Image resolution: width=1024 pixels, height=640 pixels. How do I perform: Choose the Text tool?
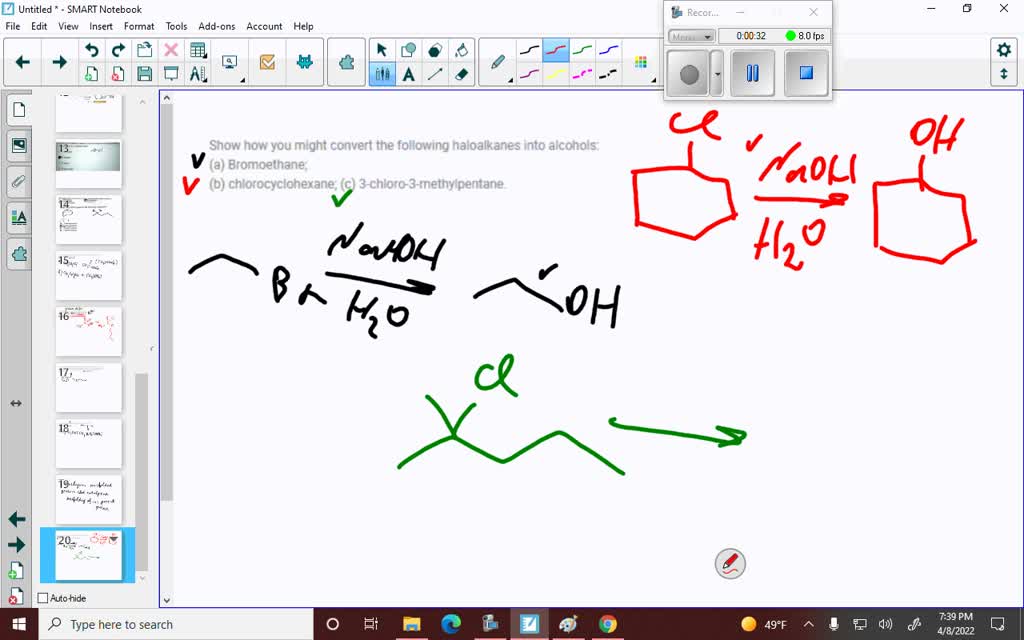(409, 73)
